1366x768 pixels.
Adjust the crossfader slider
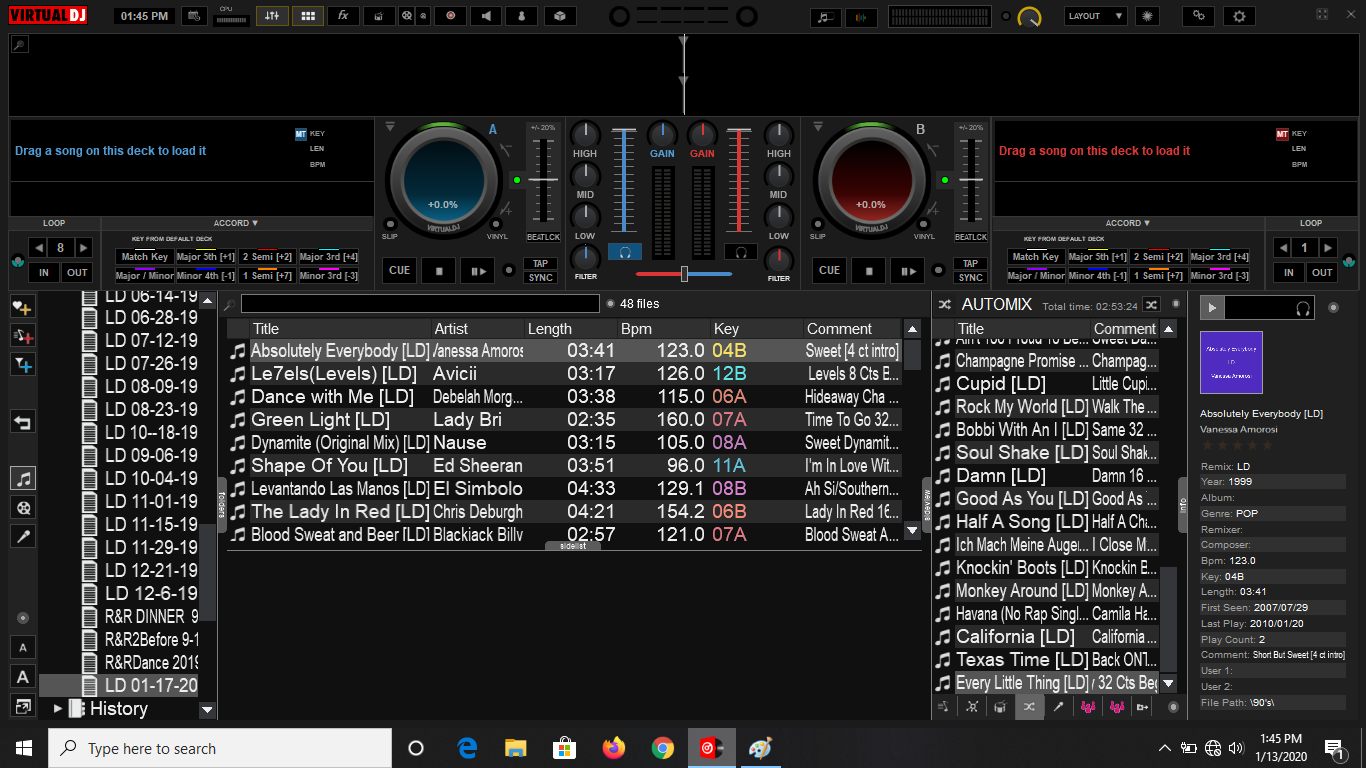[x=684, y=273]
